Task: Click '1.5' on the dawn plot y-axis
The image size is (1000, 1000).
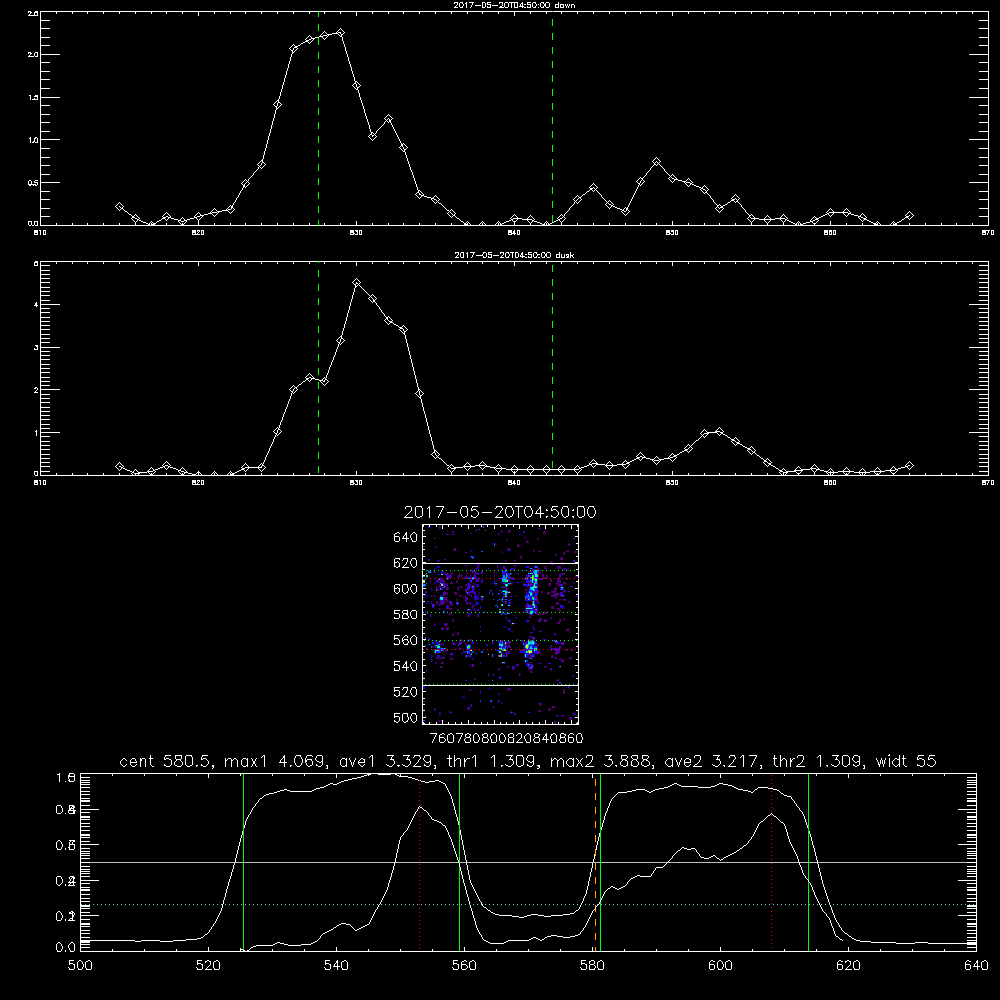Action: point(33,98)
